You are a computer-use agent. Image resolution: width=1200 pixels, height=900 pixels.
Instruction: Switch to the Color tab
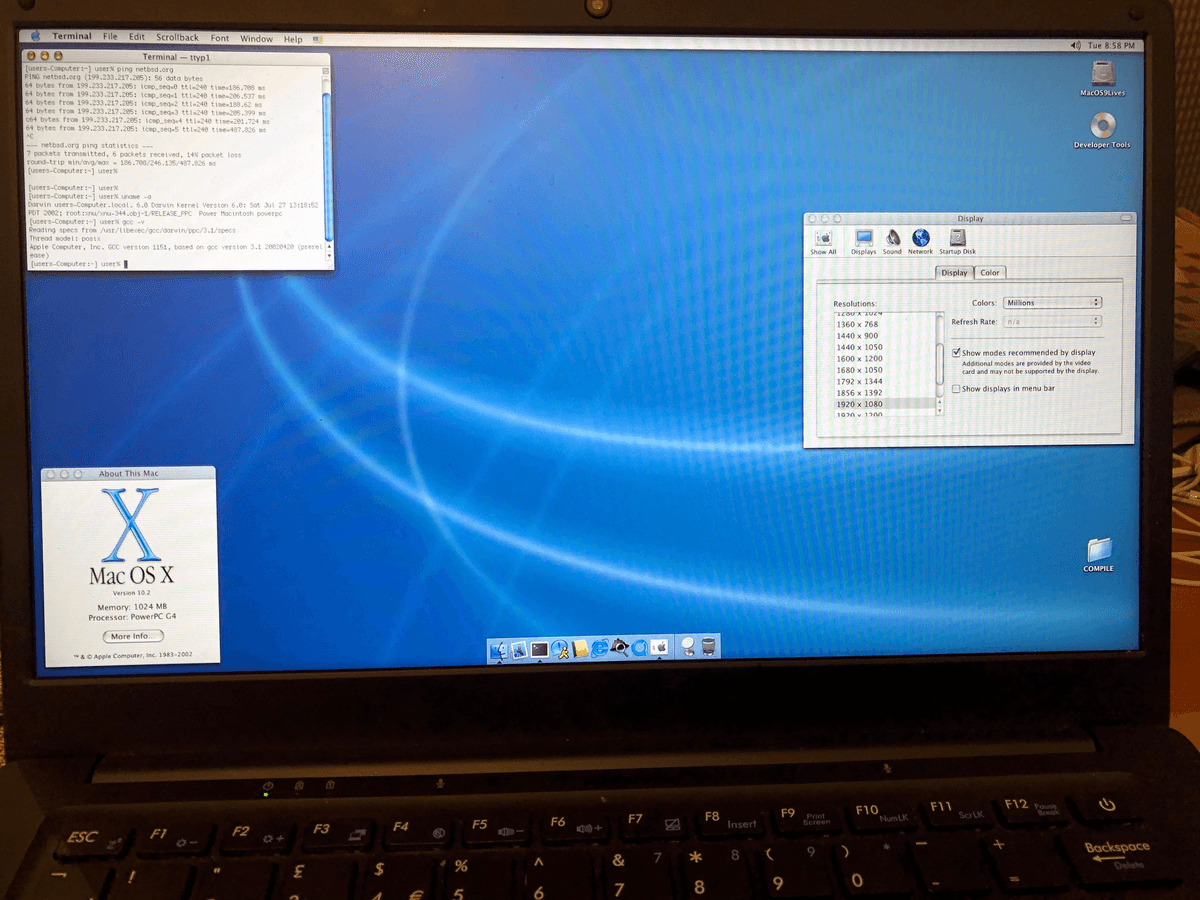990,272
